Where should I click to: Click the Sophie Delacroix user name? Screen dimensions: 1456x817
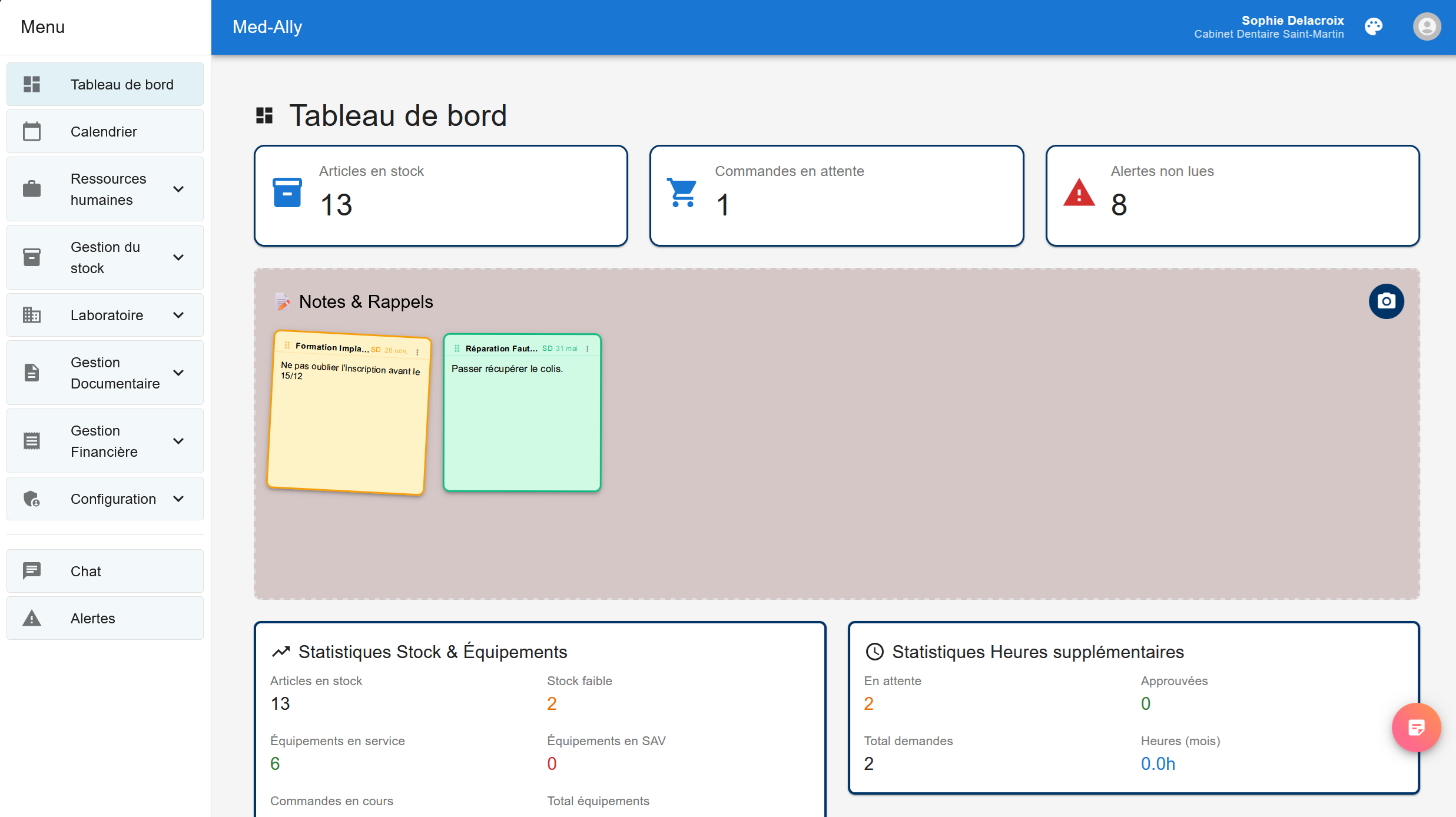coord(1292,20)
